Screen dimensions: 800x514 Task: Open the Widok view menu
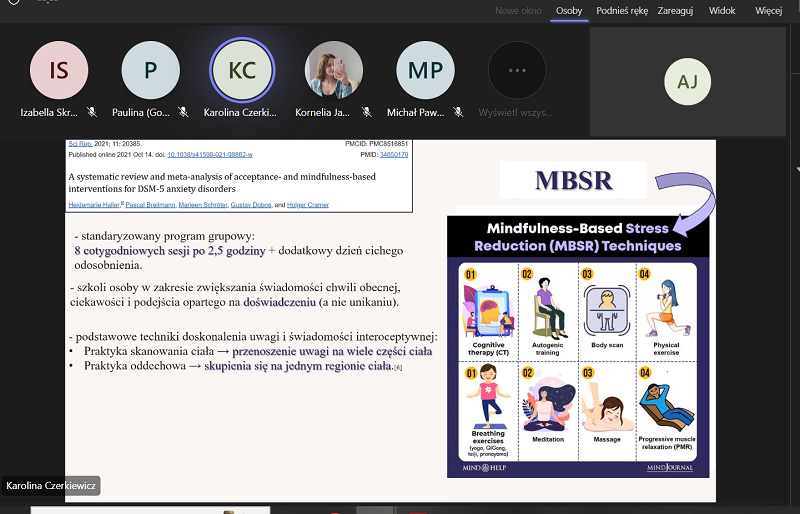(x=722, y=10)
